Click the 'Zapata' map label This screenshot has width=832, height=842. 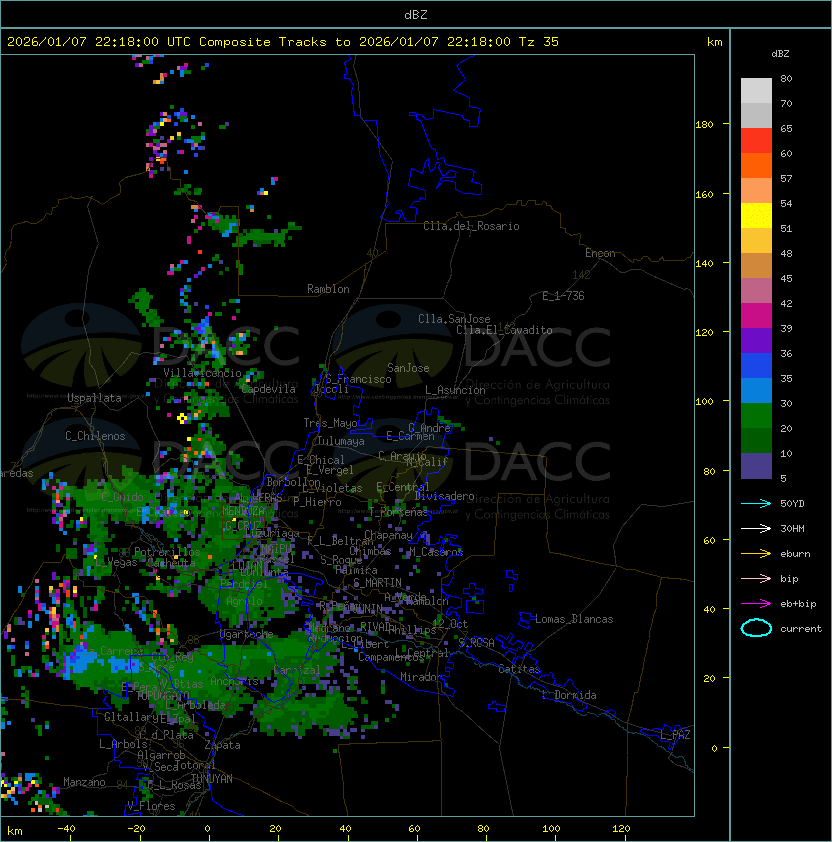(x=222, y=745)
